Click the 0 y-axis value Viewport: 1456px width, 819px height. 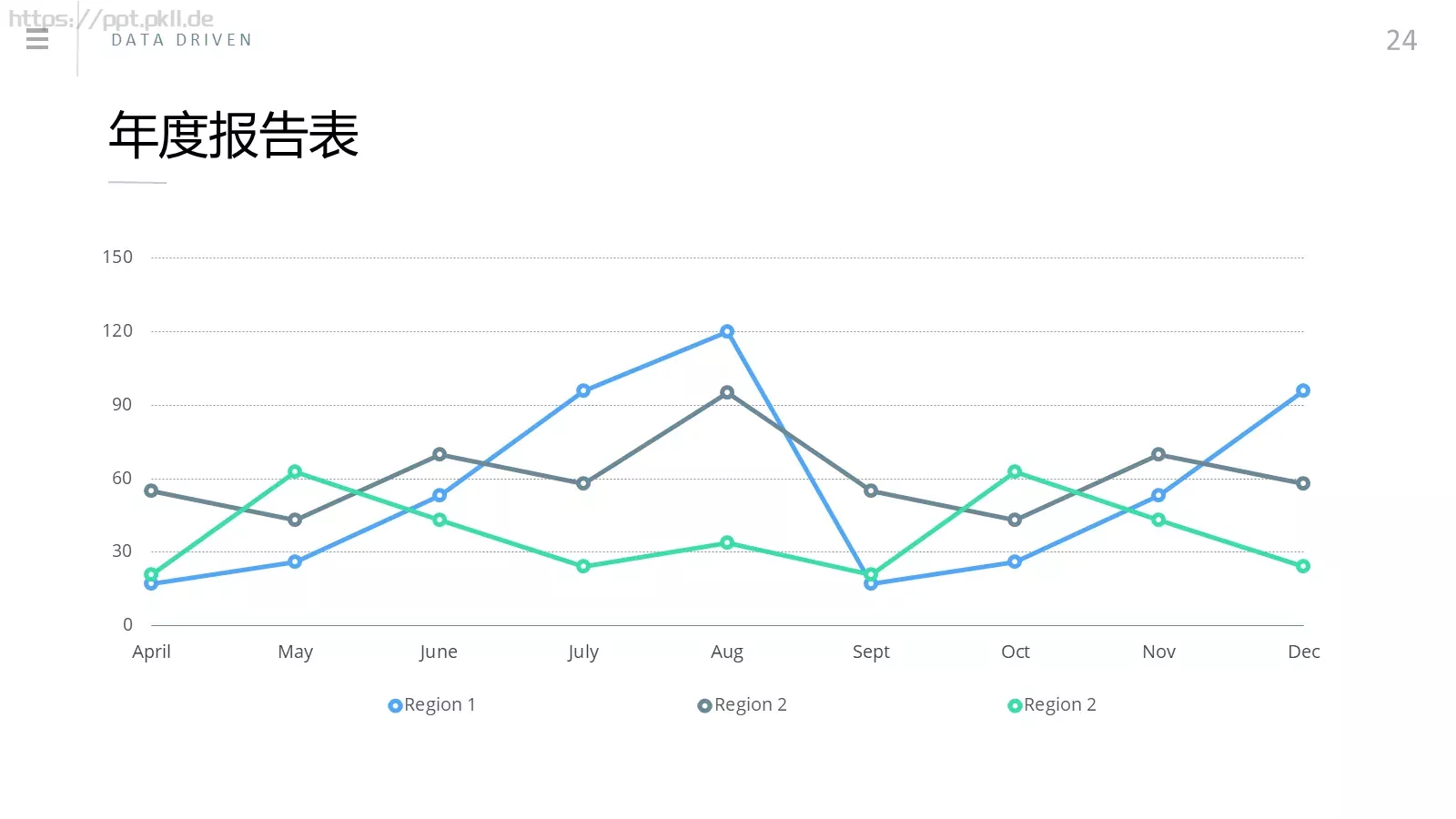(x=127, y=624)
